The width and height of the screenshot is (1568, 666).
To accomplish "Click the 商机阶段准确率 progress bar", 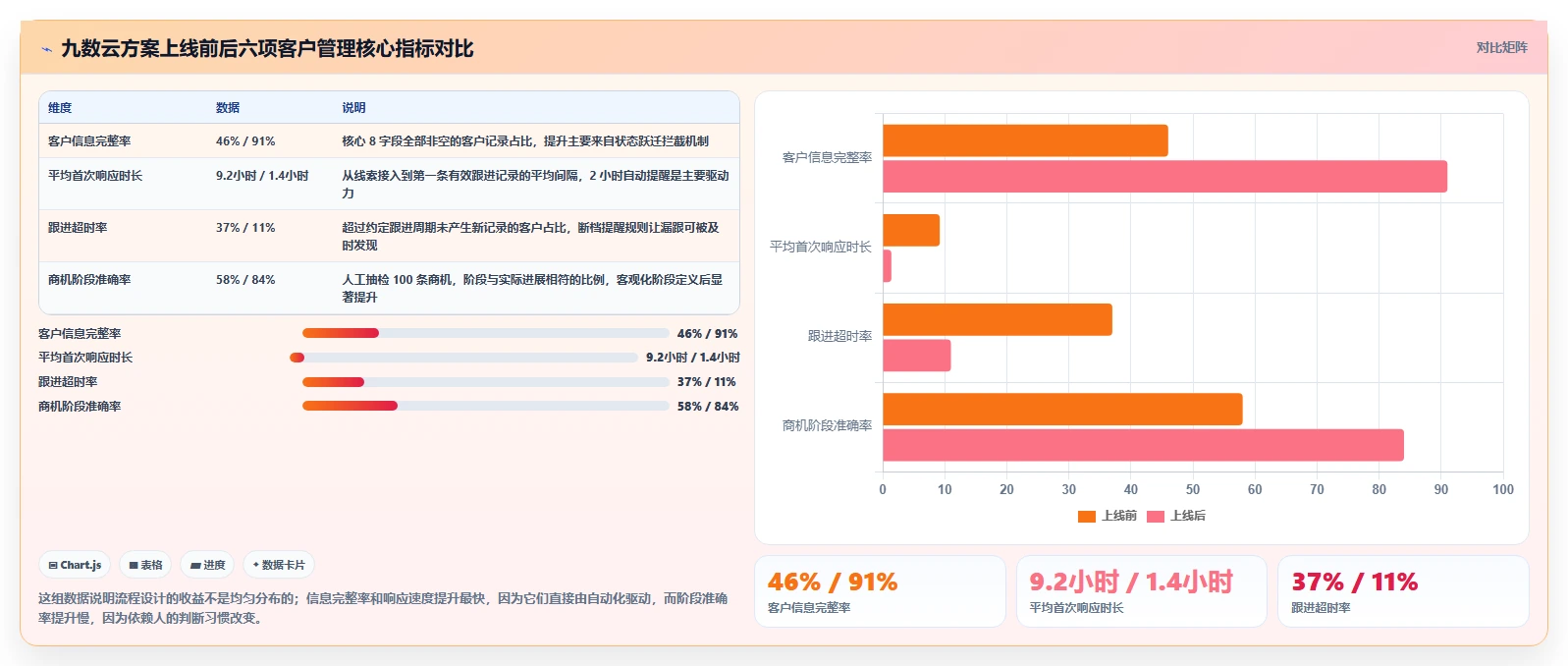I will [485, 406].
